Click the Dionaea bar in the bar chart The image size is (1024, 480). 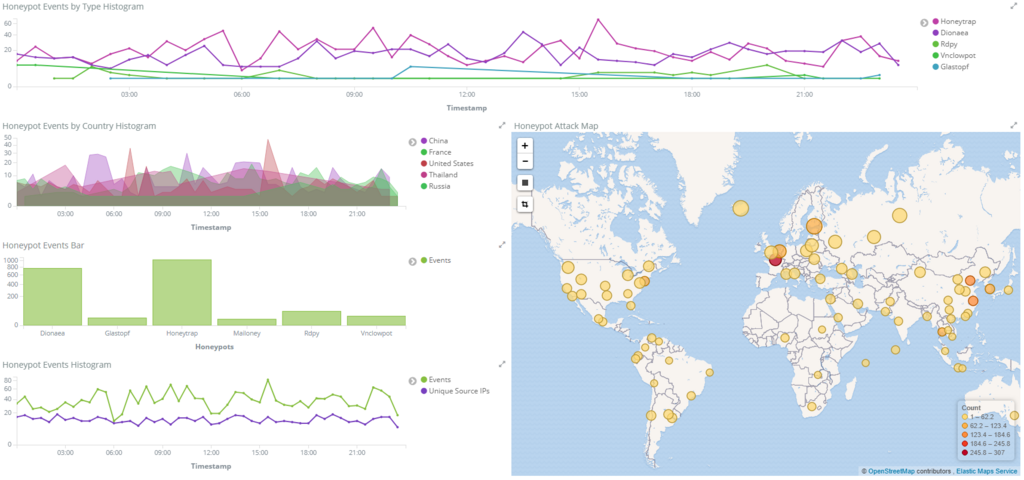[x=53, y=296]
